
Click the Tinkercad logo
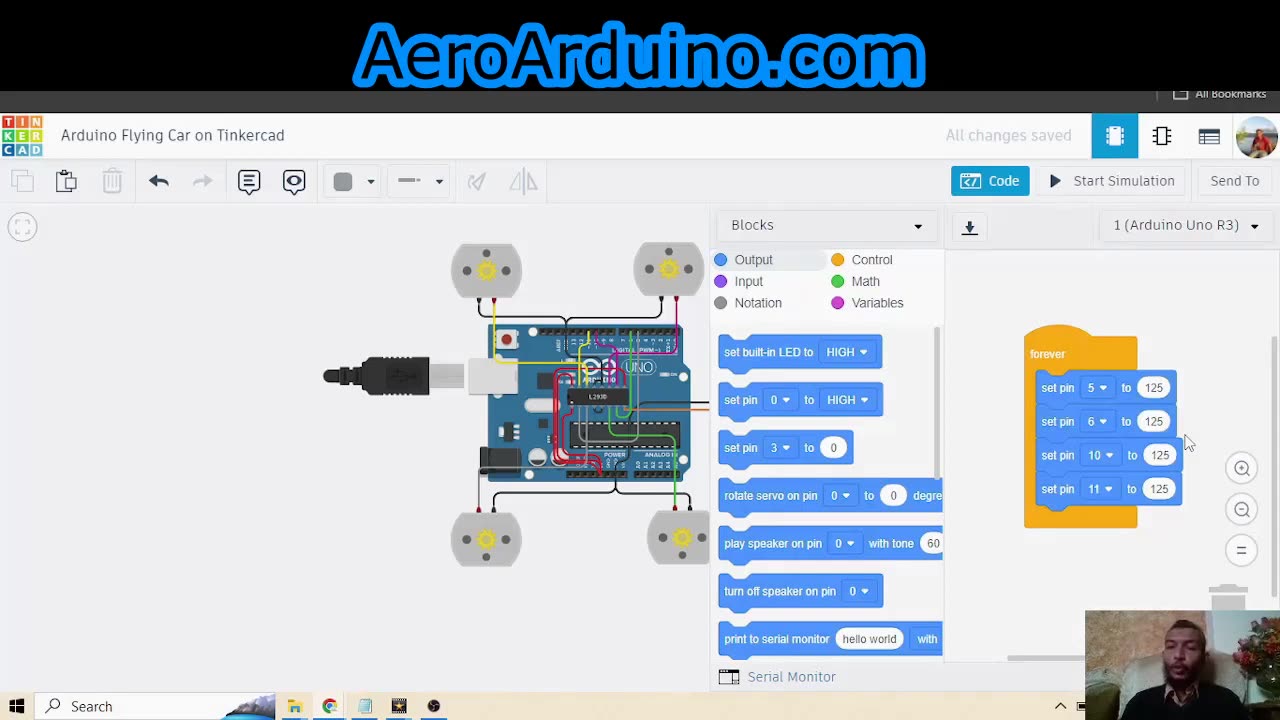(22, 136)
